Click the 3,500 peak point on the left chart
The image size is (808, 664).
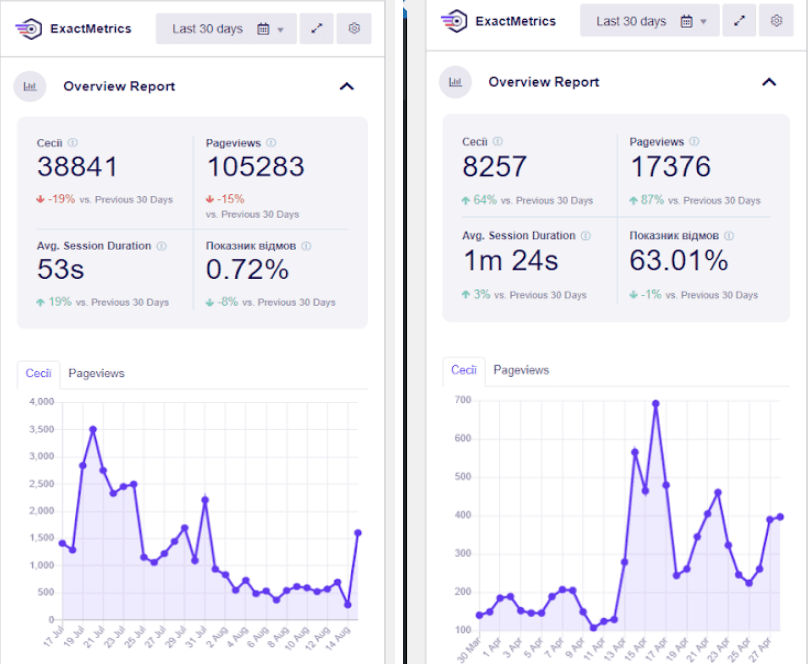point(93,429)
